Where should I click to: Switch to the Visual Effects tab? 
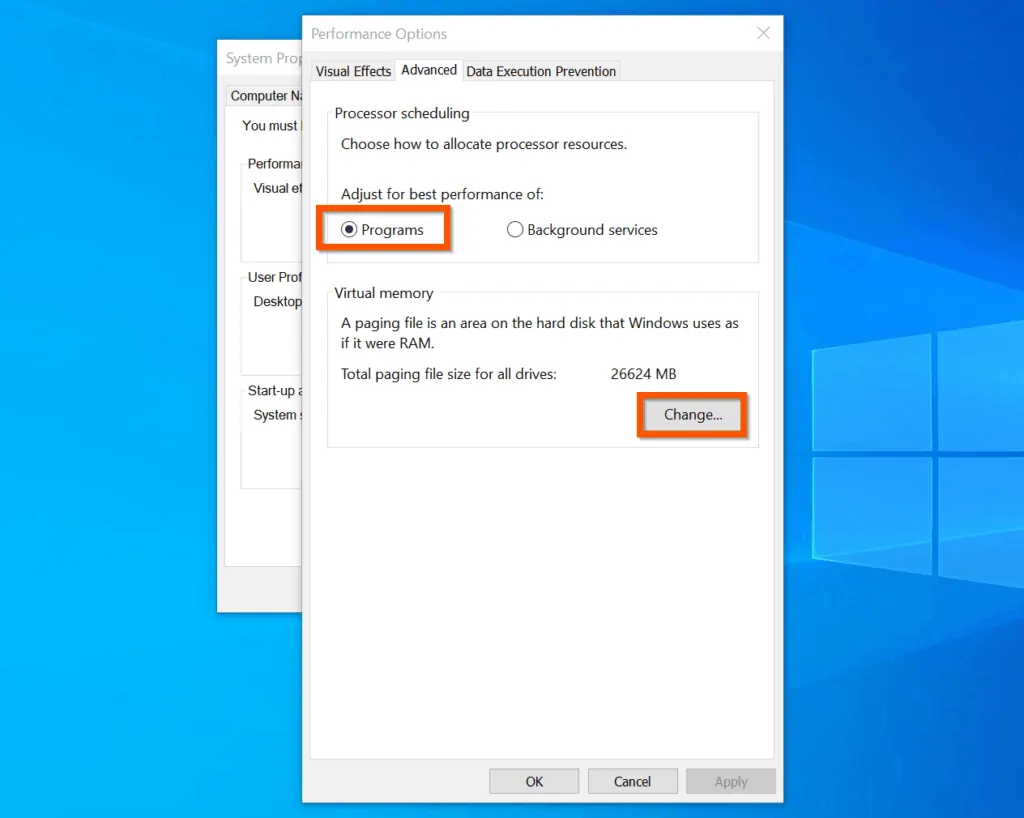point(353,71)
